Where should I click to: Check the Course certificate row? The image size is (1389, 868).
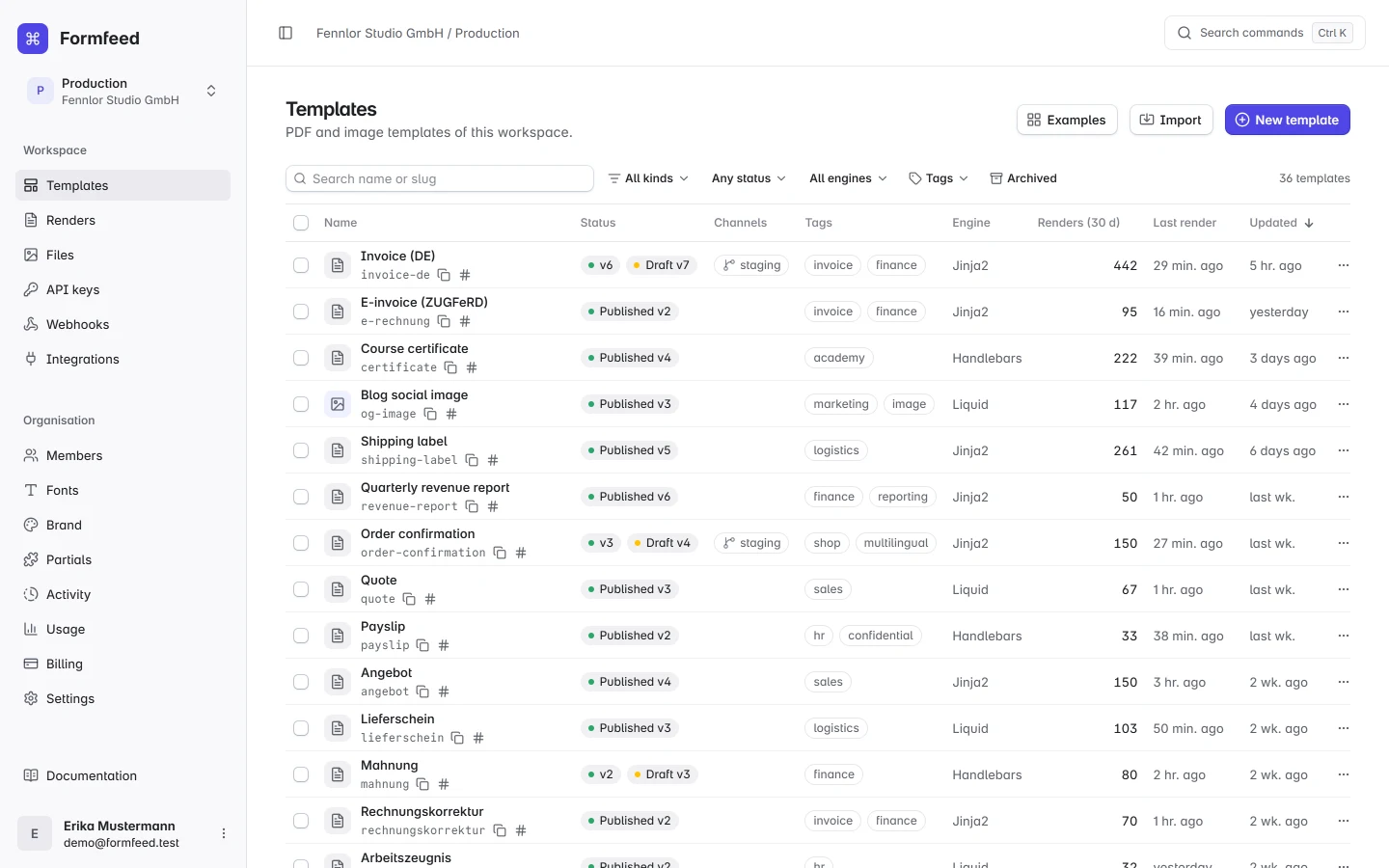(301, 358)
